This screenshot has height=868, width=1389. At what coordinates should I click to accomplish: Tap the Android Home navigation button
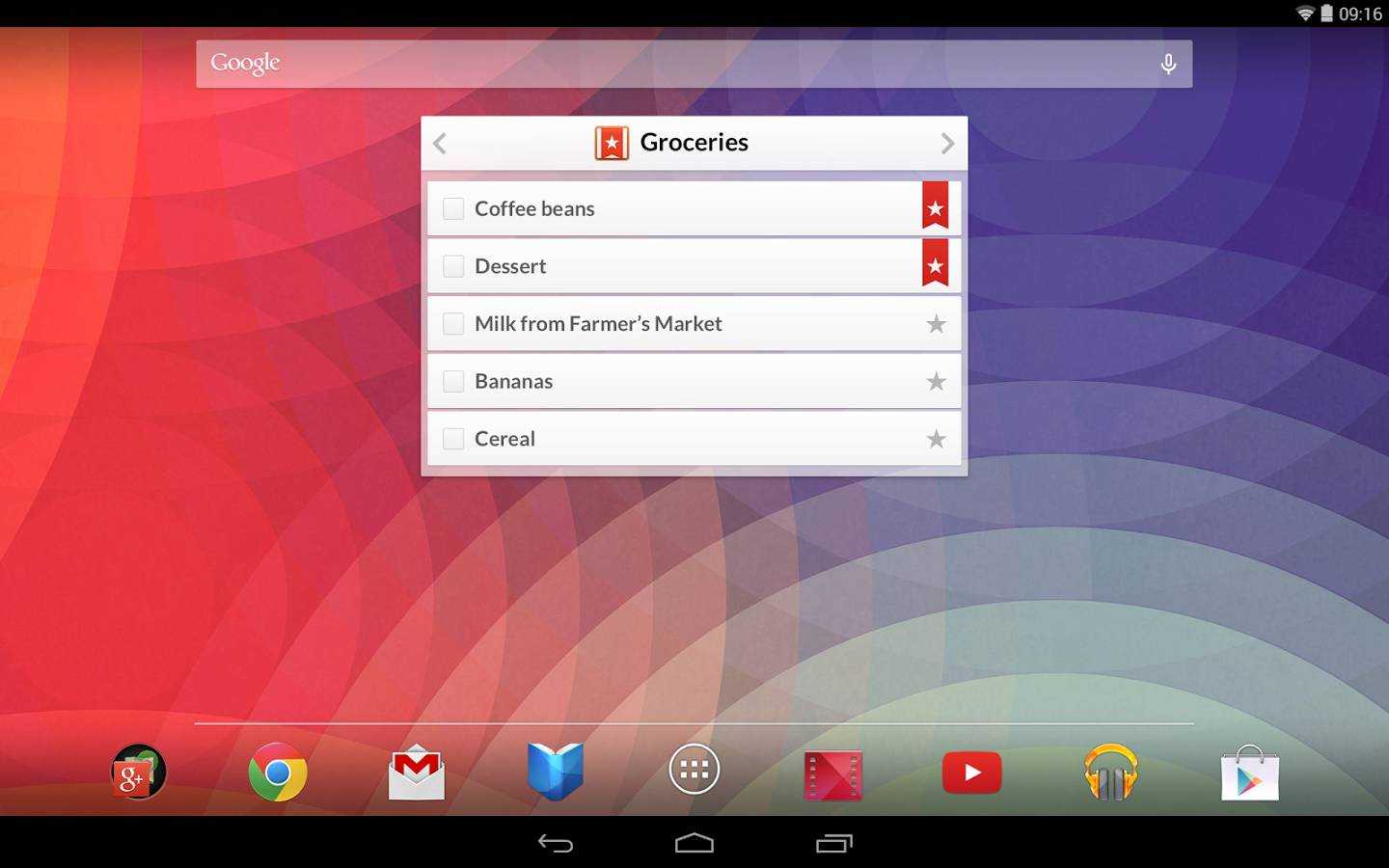pyautogui.click(x=694, y=844)
